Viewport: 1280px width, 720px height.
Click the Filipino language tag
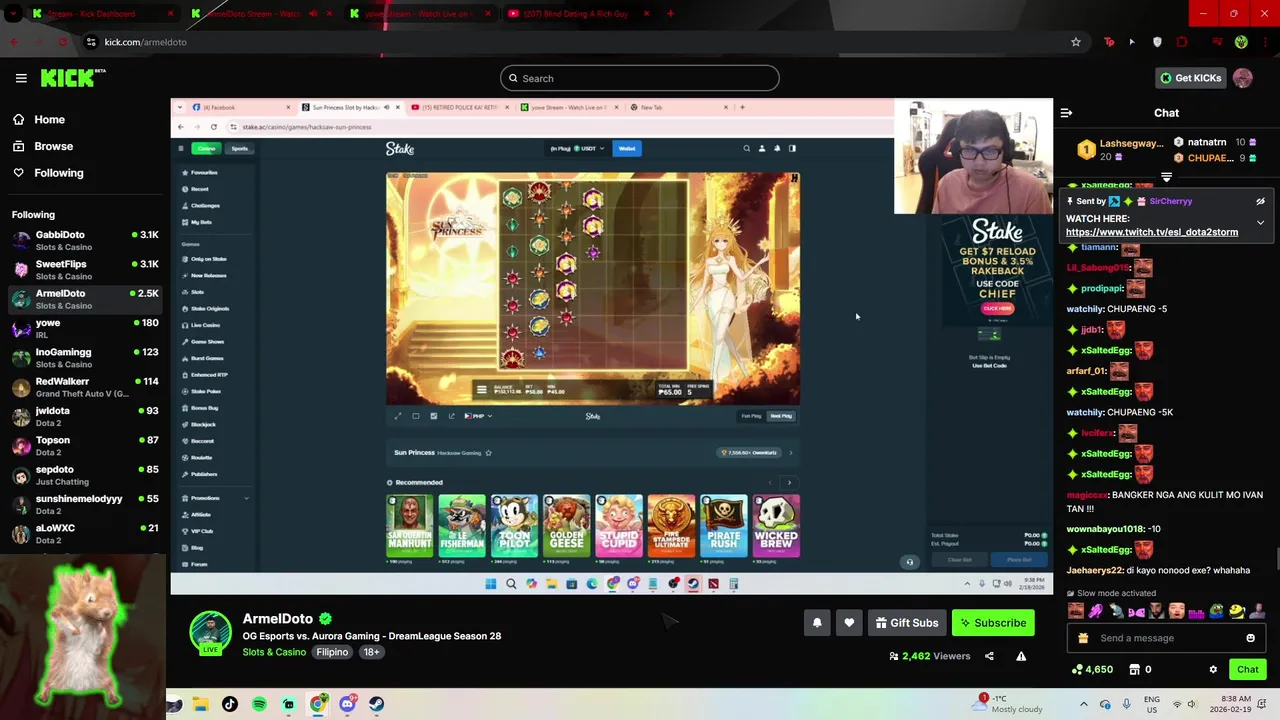pyautogui.click(x=332, y=652)
